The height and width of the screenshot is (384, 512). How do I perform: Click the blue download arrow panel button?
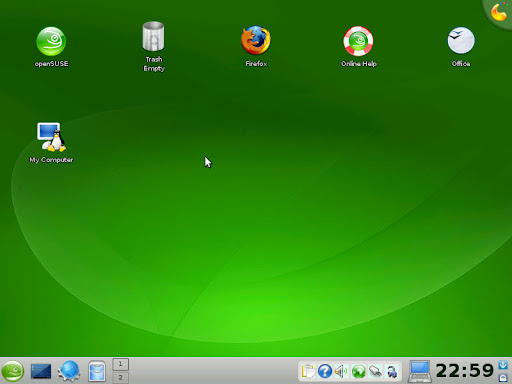[x=503, y=364]
